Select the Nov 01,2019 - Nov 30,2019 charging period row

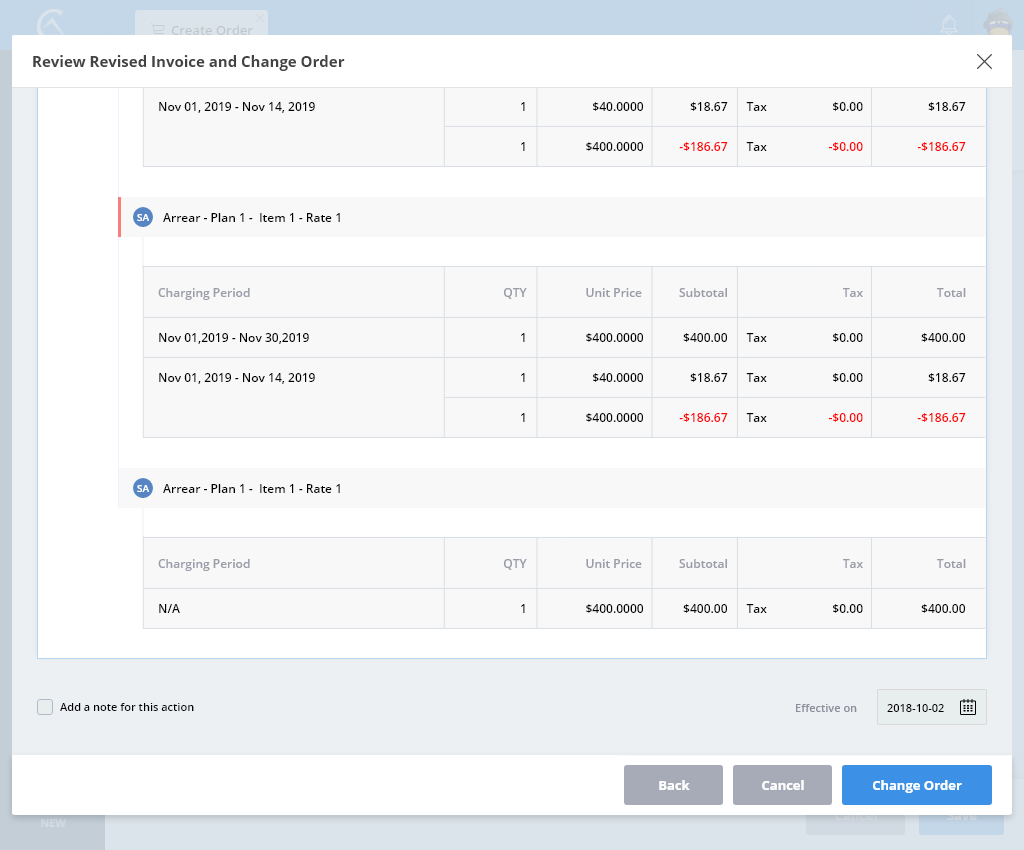point(233,338)
